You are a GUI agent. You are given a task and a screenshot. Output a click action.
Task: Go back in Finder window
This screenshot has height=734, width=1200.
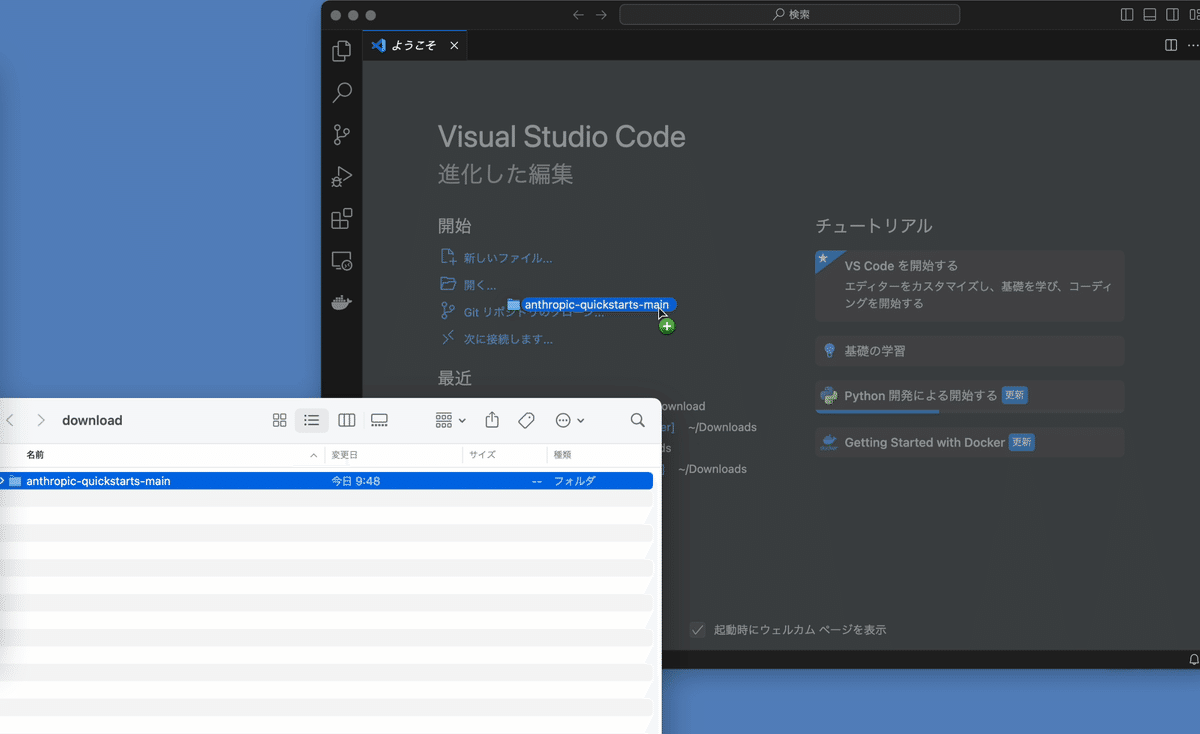10,421
